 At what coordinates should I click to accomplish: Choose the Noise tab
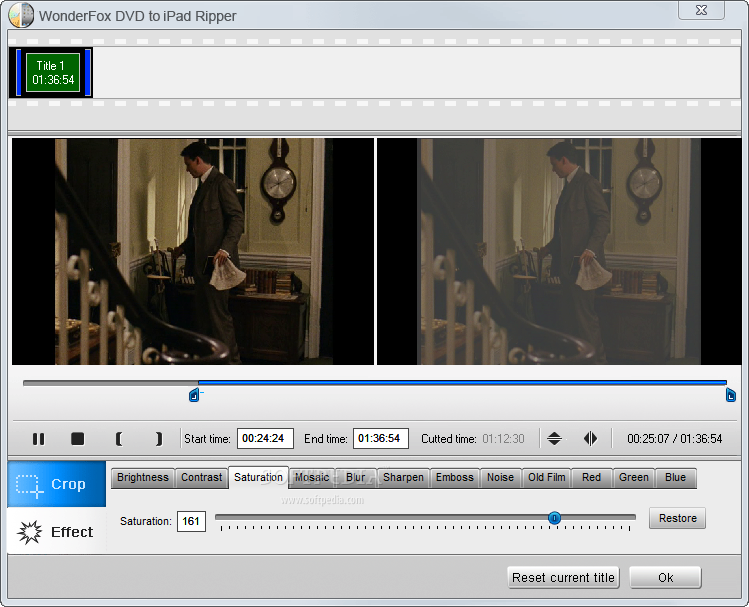point(500,478)
